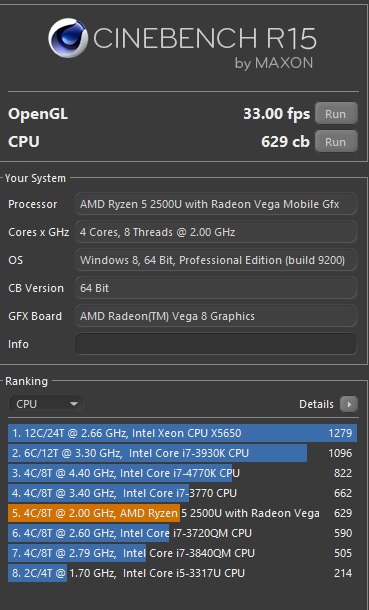369x610 pixels.
Task: Select the Intel Xeon X5650 ranking entry
Action: [182, 433]
